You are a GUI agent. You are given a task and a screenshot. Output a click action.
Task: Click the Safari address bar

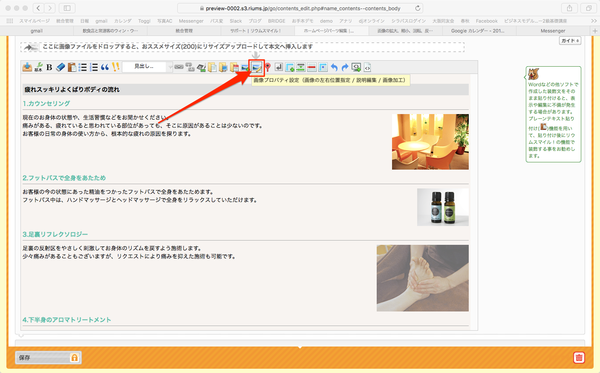(300, 8)
